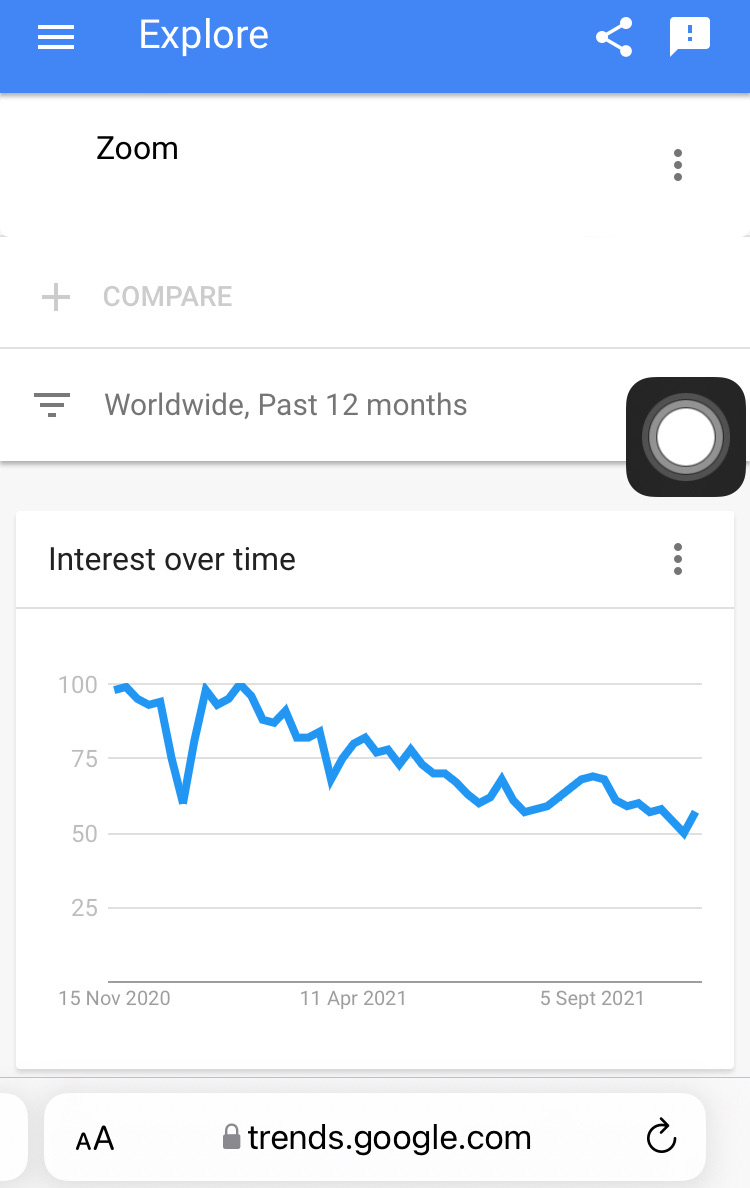This screenshot has width=750, height=1188.
Task: Tap the share icon
Action: tap(613, 37)
